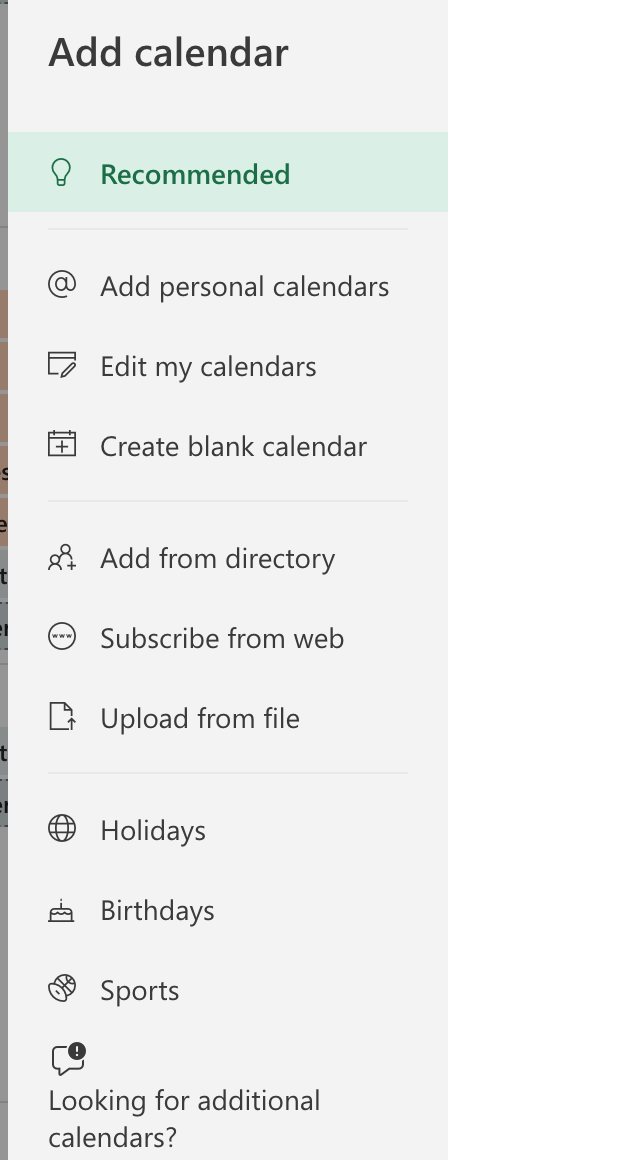636x1160 pixels.
Task: Click the @ icon for personal calendars
Action: (x=62, y=285)
